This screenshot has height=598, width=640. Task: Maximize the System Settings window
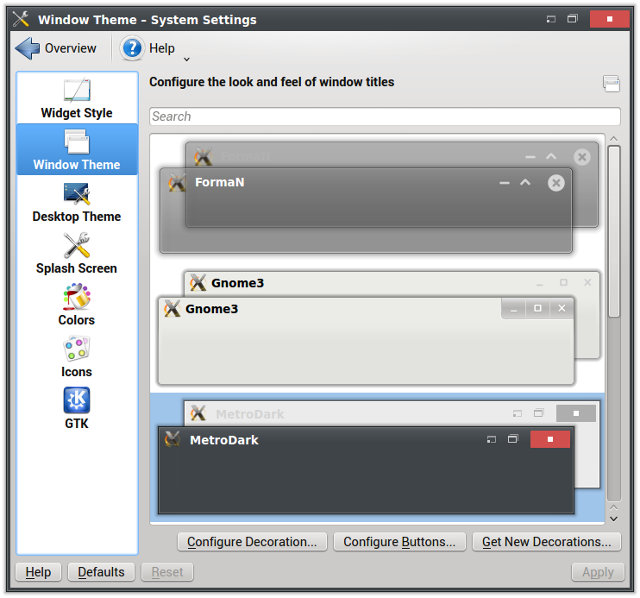pyautogui.click(x=572, y=19)
